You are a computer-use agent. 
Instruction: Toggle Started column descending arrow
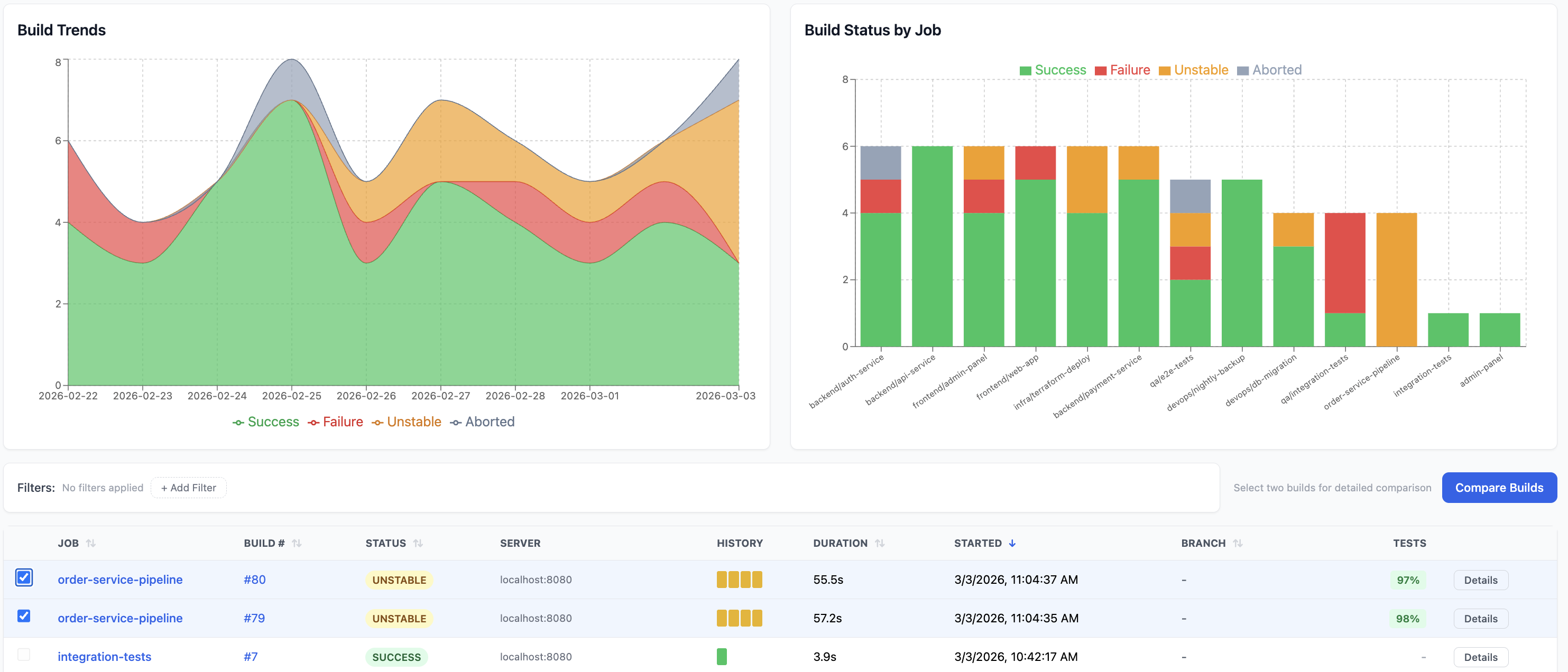(x=1012, y=543)
